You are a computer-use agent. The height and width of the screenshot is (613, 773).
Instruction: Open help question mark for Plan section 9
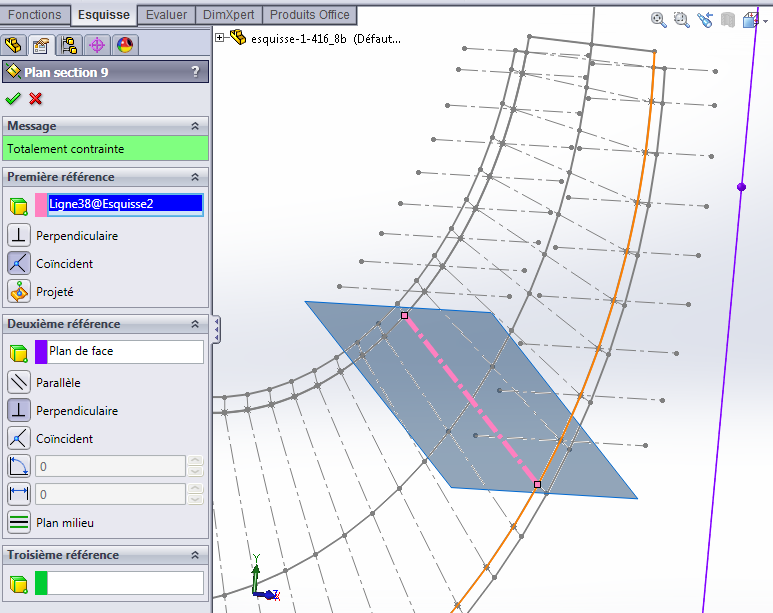[195, 72]
